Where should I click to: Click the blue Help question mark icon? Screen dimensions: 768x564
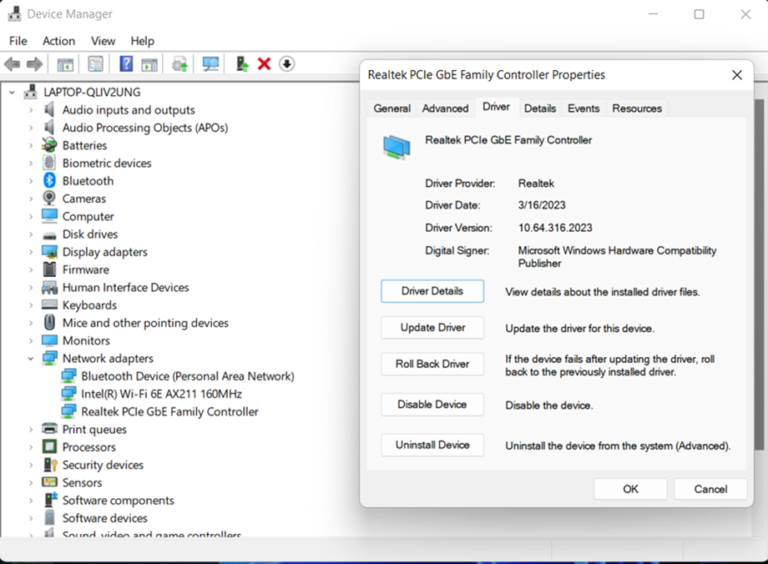[x=126, y=64]
